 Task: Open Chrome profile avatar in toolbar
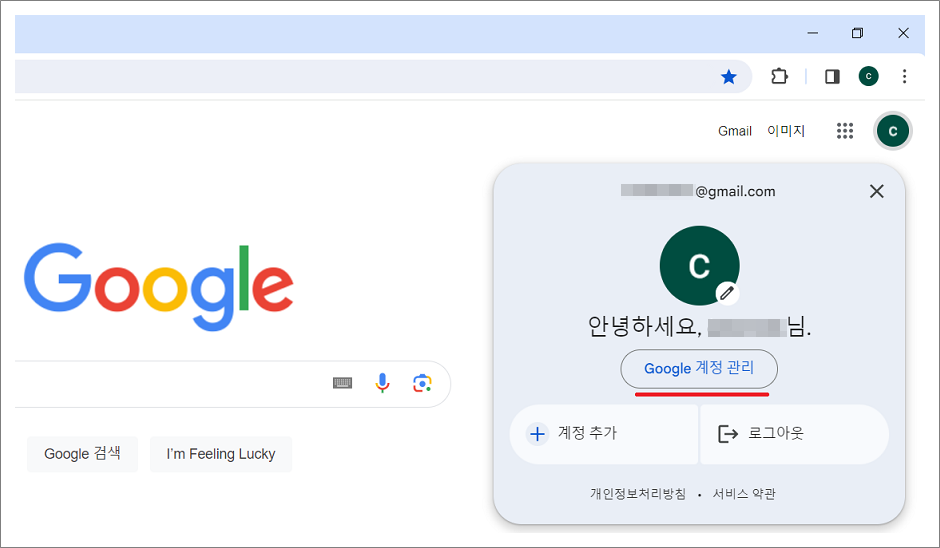(868, 76)
